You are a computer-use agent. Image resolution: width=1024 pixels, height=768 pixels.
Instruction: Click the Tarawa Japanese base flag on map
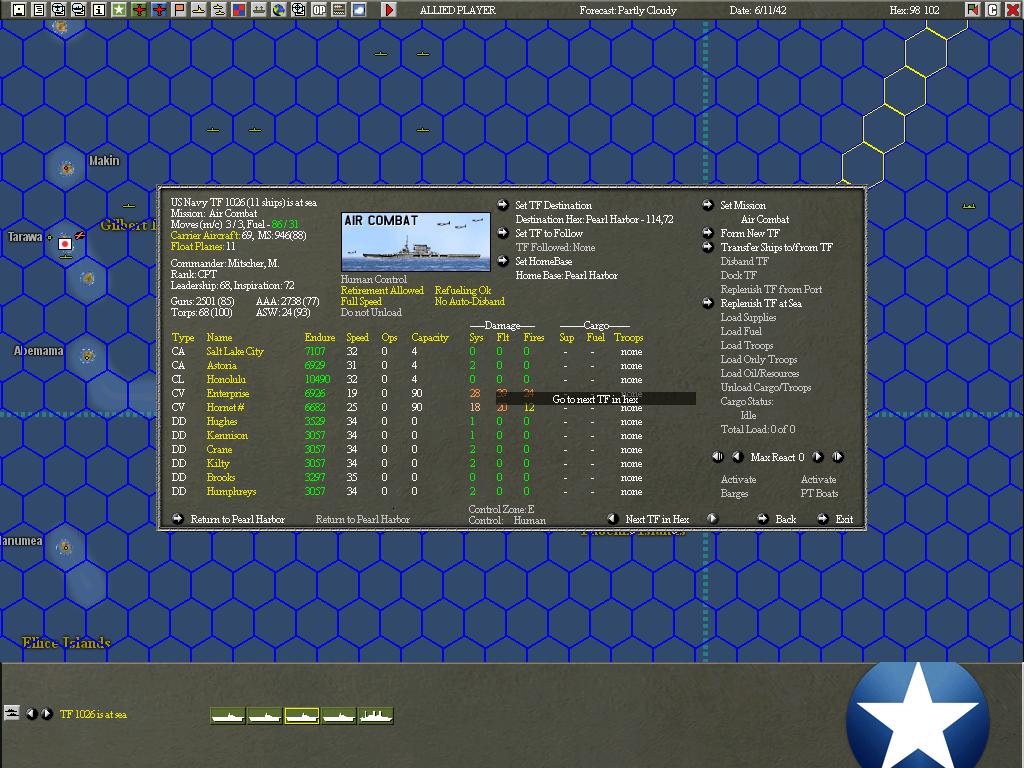[65, 244]
